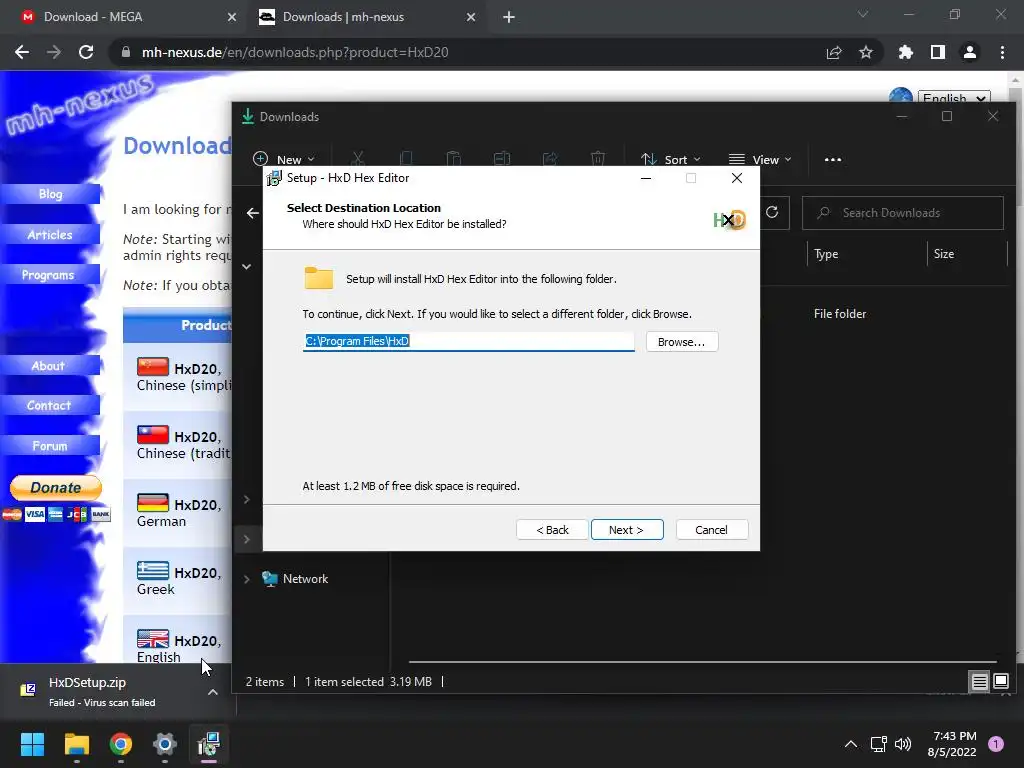Click the share page icon in address bar

coord(834,52)
